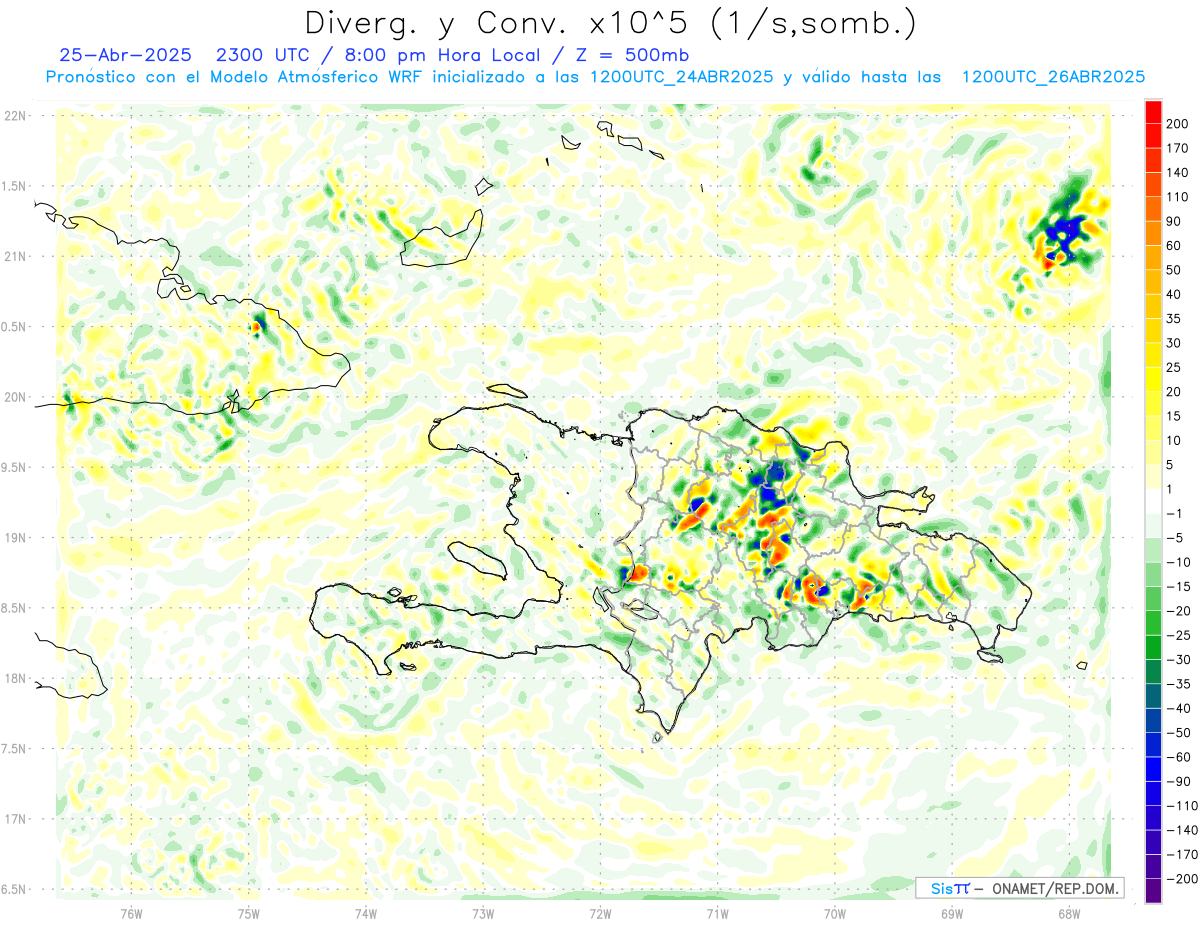Click the '6.5N' latitude label
The height and width of the screenshot is (927, 1200).
(14, 889)
